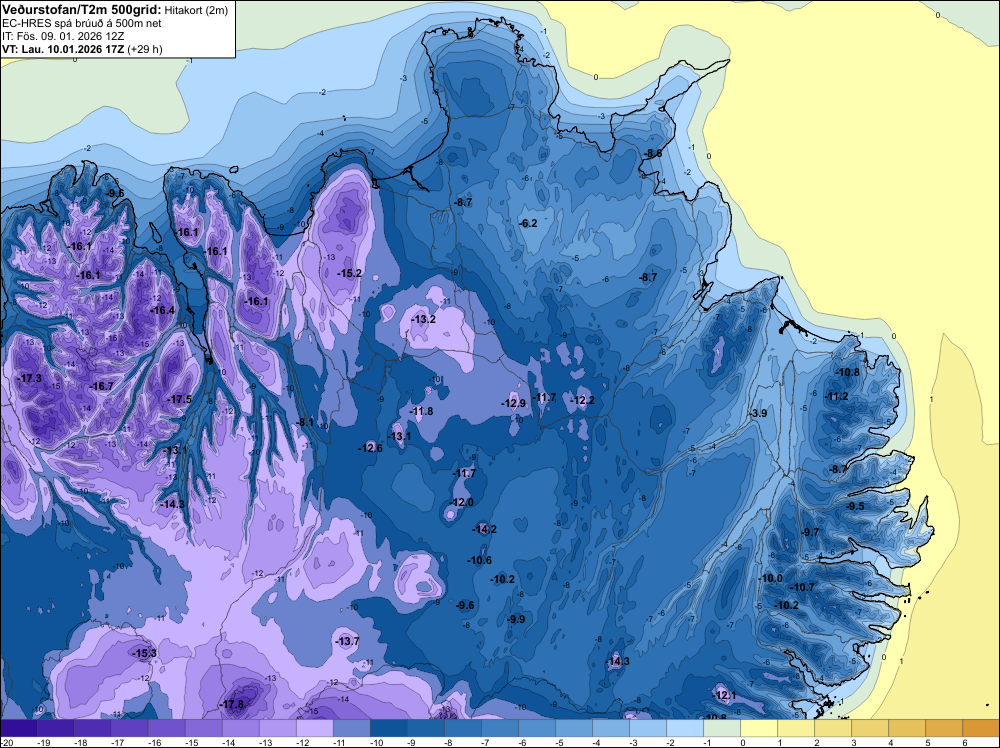Click the -14.2 temperature value
Screen dimensions: 1000x748
point(485,529)
